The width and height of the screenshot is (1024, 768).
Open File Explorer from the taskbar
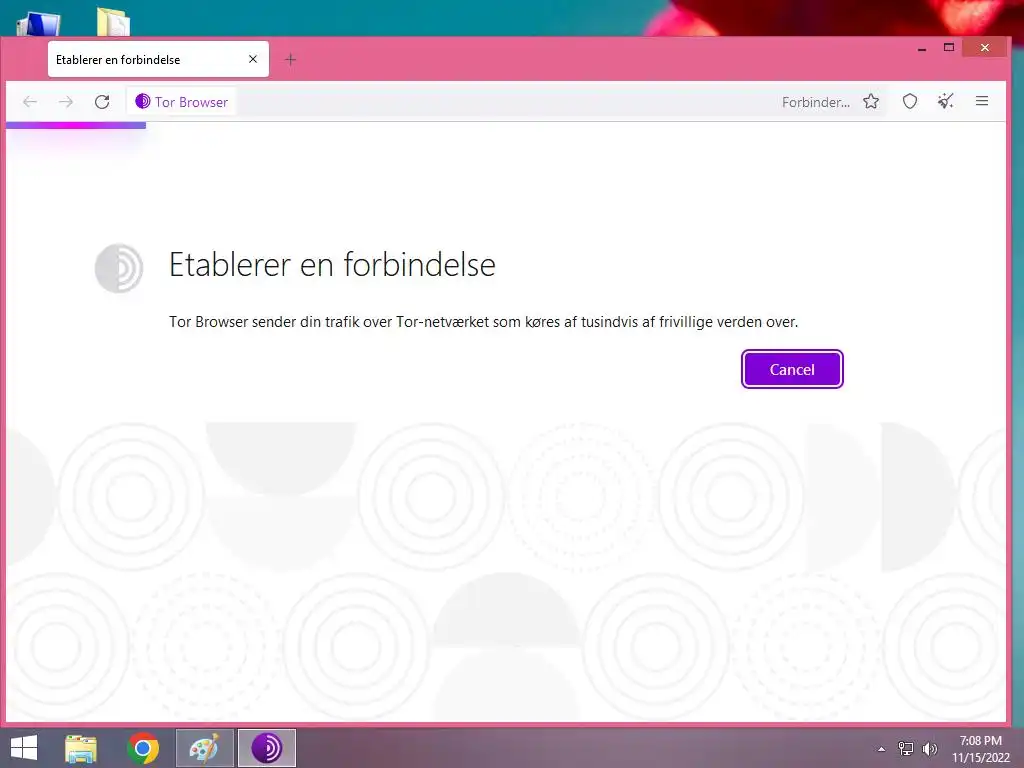point(81,748)
